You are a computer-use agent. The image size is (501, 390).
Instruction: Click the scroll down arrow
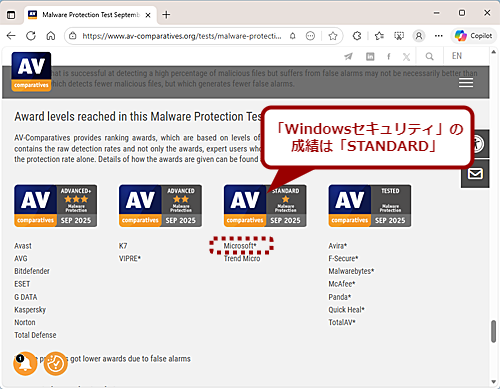(493, 382)
